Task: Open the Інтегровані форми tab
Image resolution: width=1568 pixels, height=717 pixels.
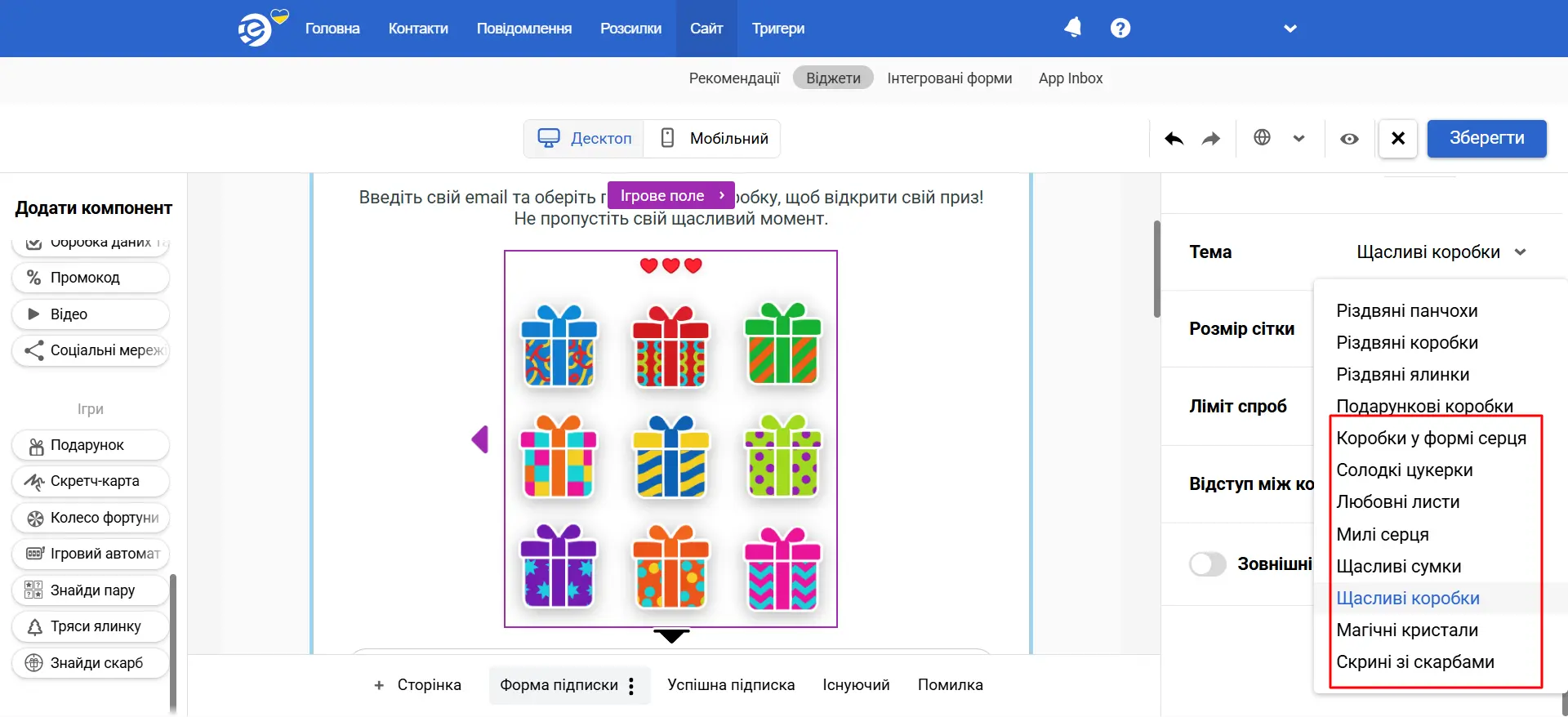Action: 949,78
